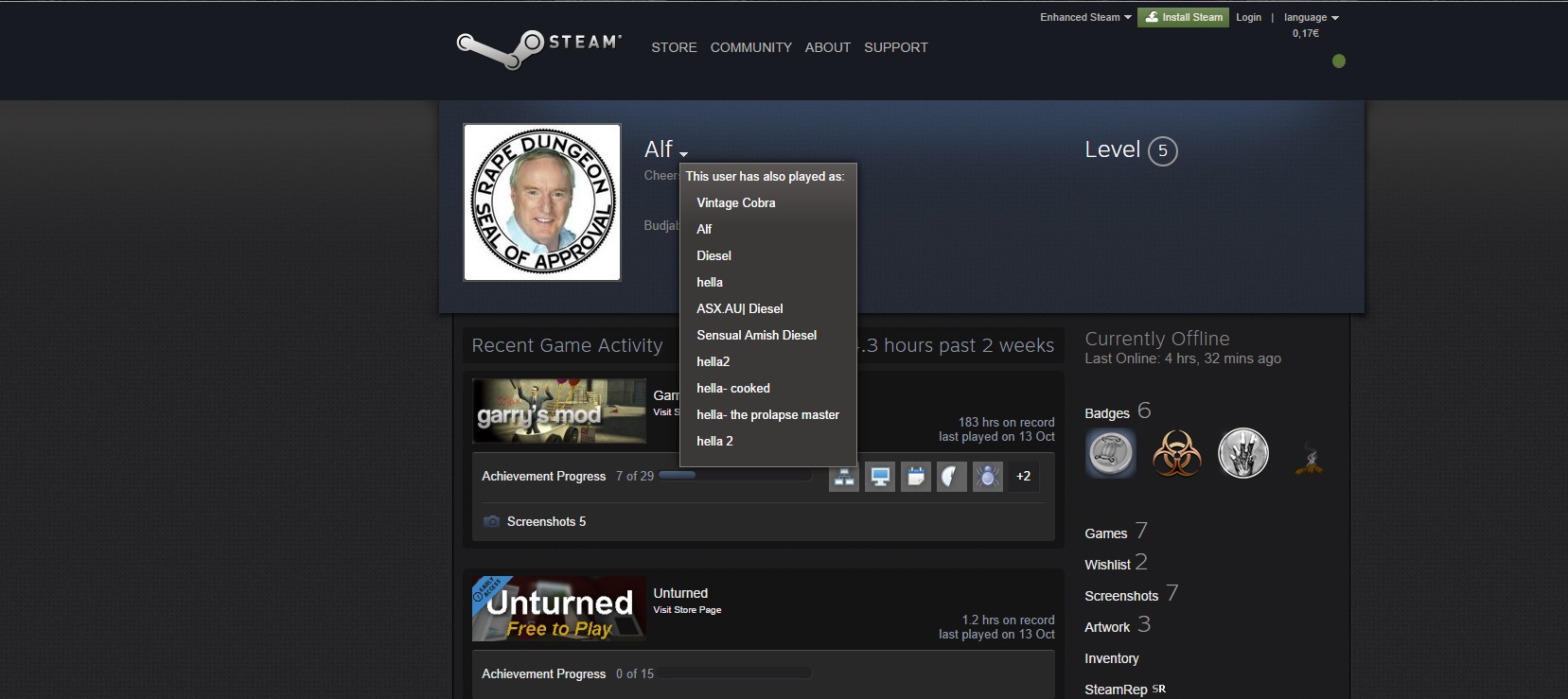Open the language dropdown
The height and width of the screenshot is (699, 1568).
click(x=1312, y=18)
